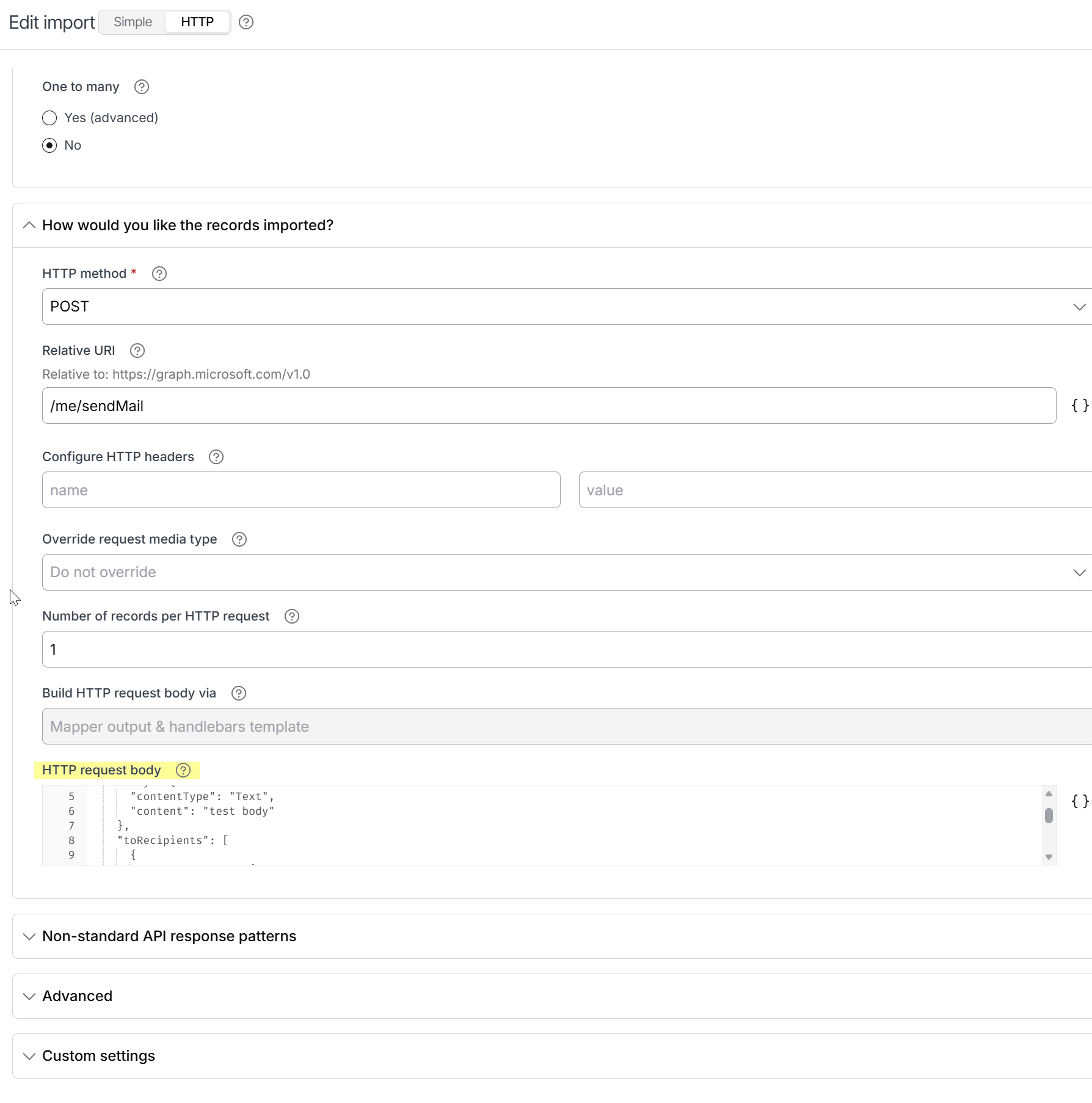The width and height of the screenshot is (1092, 1103).
Task: Select the No radio button
Action: (49, 145)
